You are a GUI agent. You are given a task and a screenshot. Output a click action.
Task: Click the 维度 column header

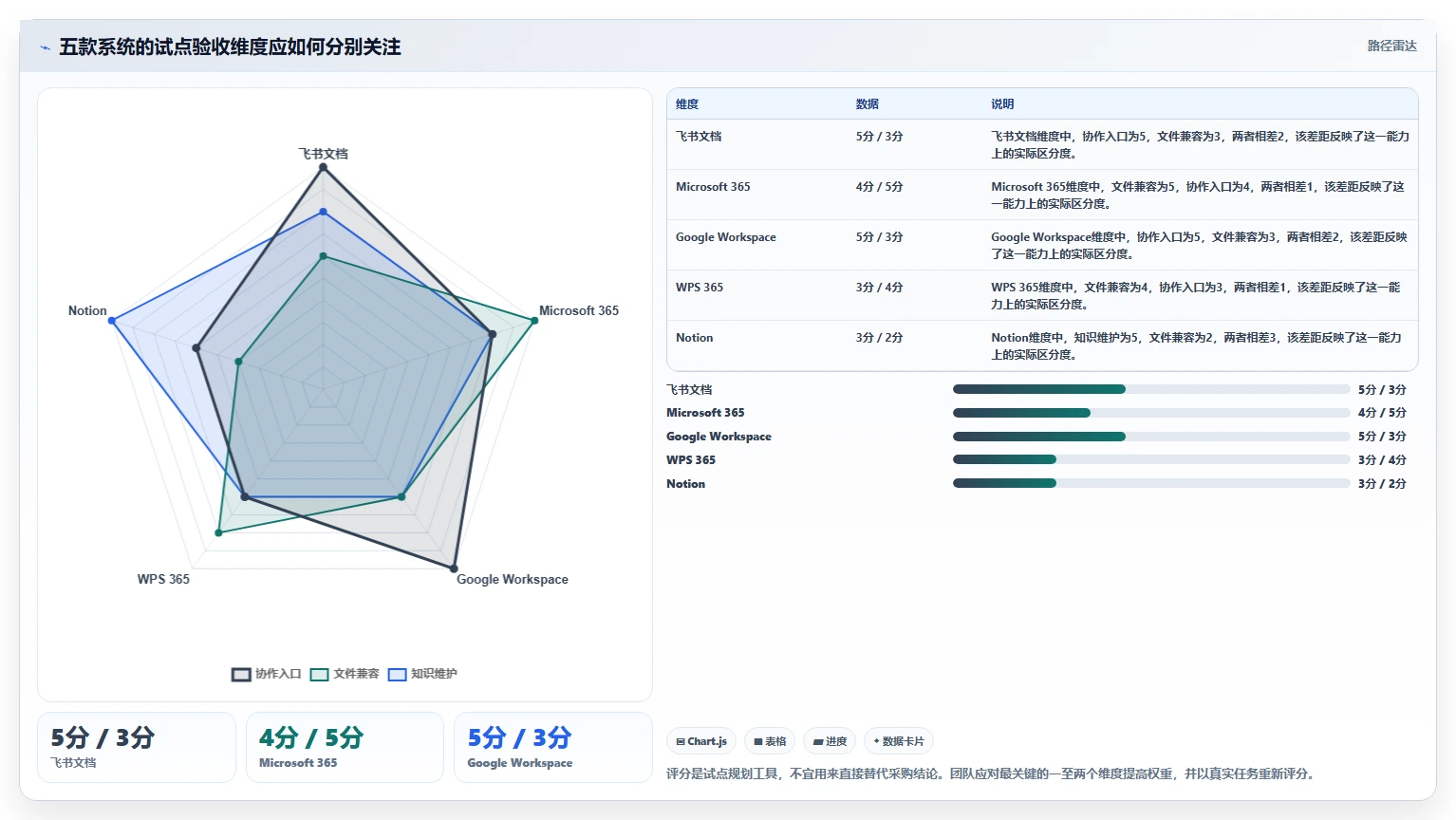(687, 104)
